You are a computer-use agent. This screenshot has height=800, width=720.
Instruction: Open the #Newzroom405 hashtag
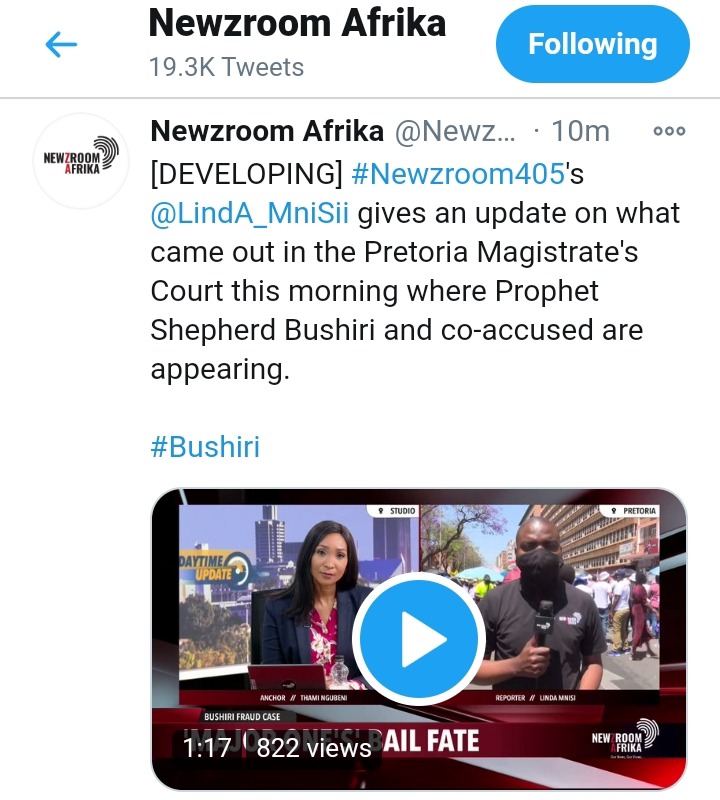(x=458, y=174)
